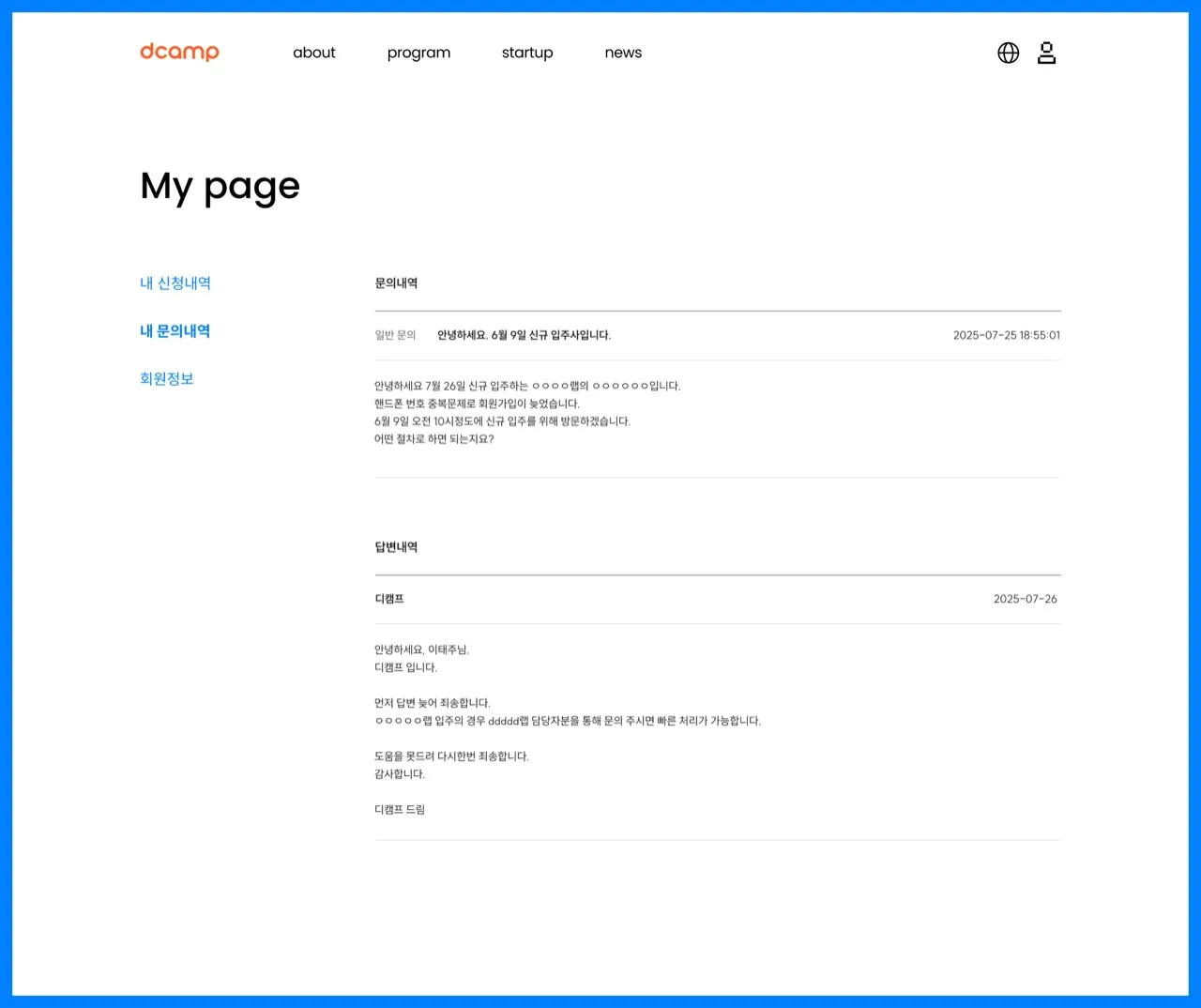Go to the program menu
The image size is (1201, 1008).
click(418, 53)
